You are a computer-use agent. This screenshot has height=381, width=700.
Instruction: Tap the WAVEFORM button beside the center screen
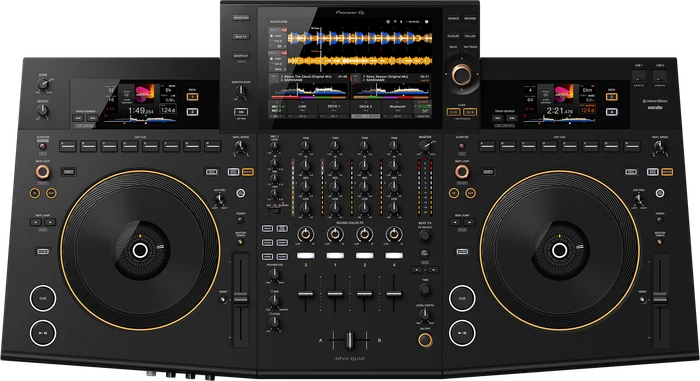point(241,18)
